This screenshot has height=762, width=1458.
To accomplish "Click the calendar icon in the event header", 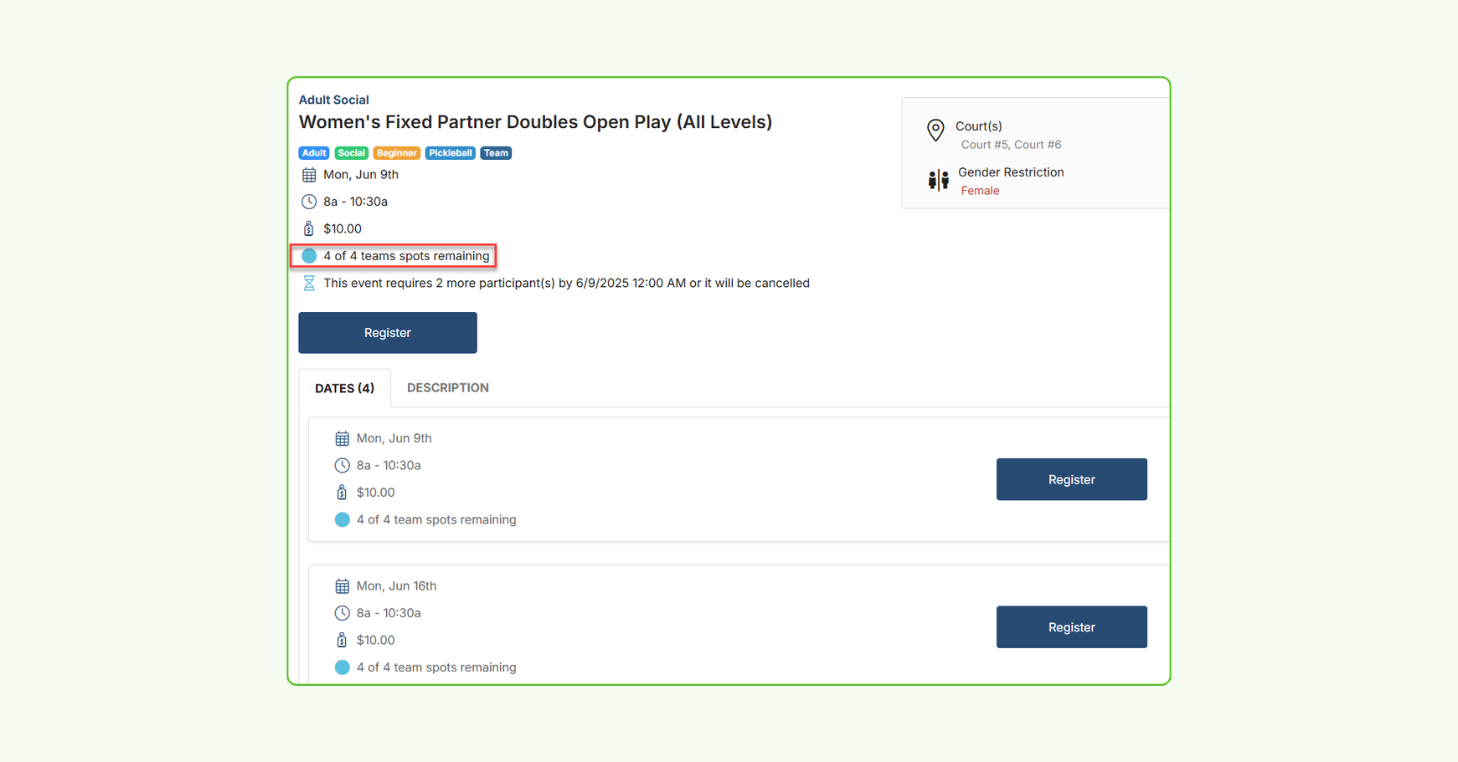I will (309, 175).
